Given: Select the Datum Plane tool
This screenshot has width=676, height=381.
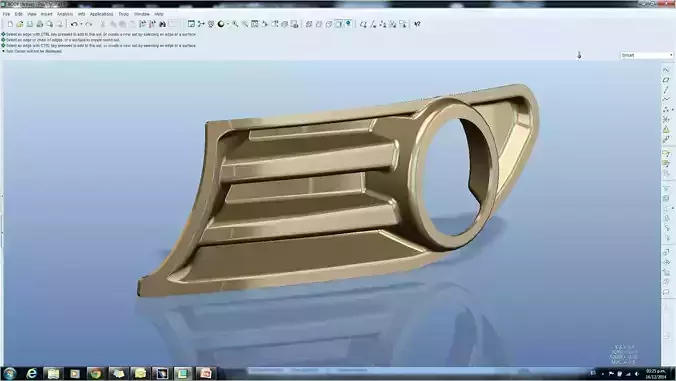Looking at the screenshot, I should click(666, 80).
